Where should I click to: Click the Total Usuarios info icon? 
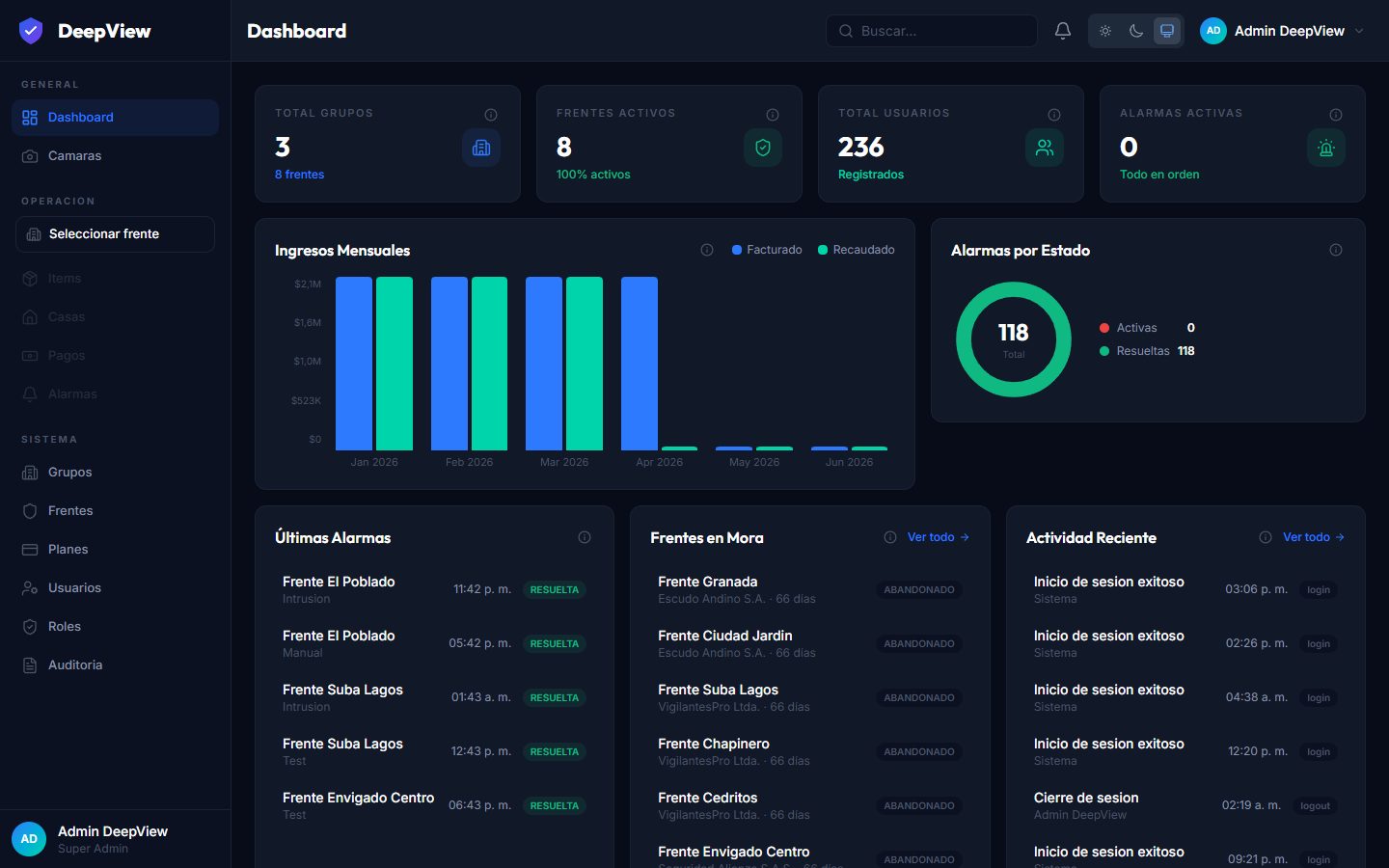point(1054,115)
